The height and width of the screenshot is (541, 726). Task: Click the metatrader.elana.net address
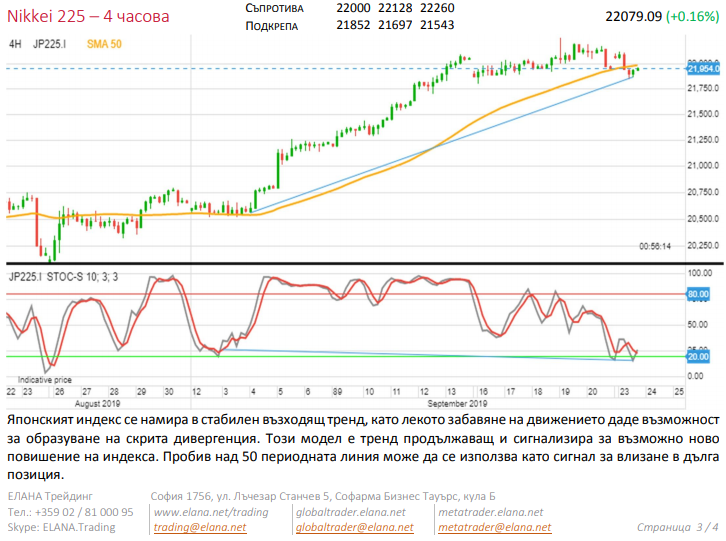(x=490, y=512)
